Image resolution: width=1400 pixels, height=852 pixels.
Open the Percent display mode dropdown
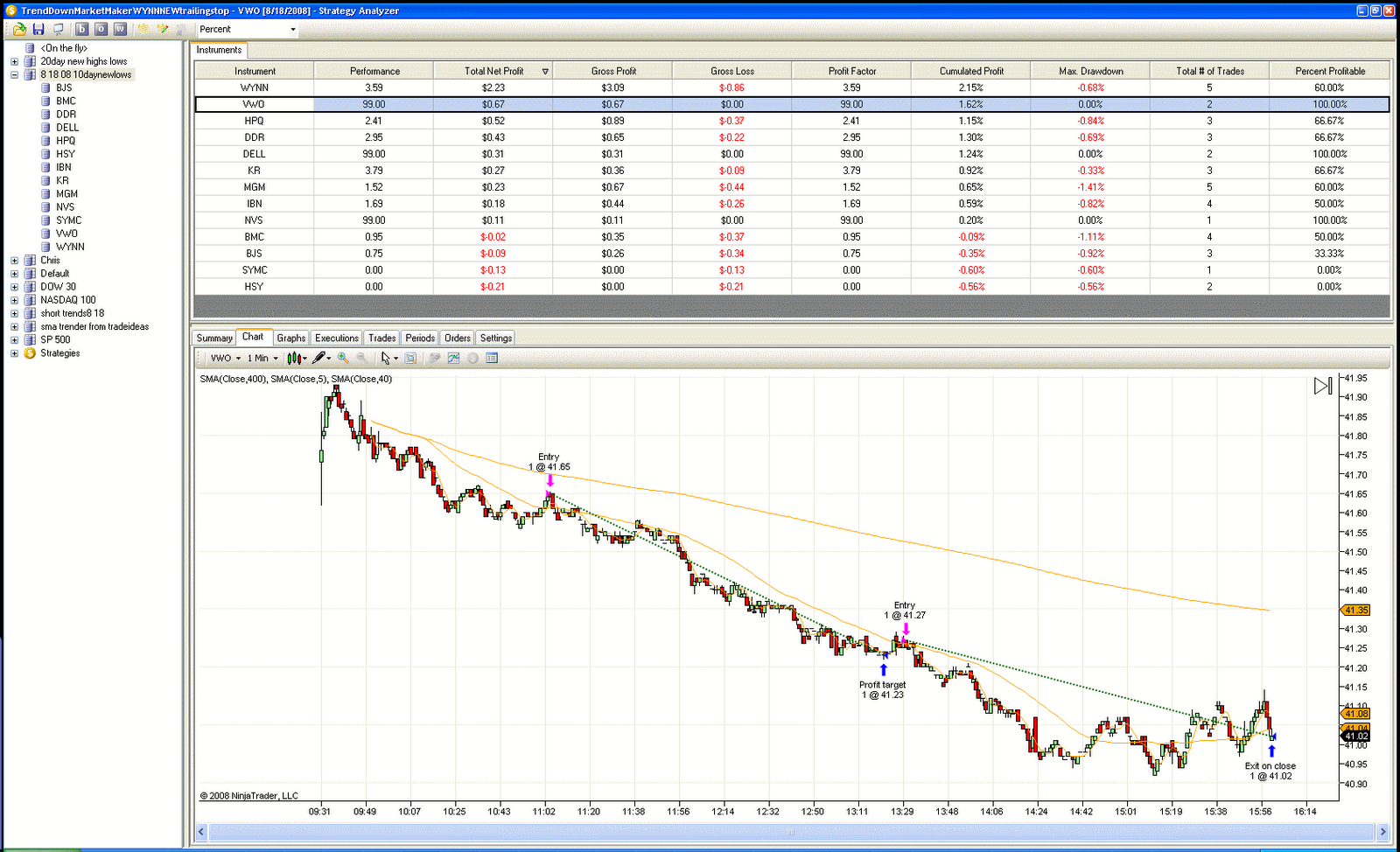(x=292, y=29)
